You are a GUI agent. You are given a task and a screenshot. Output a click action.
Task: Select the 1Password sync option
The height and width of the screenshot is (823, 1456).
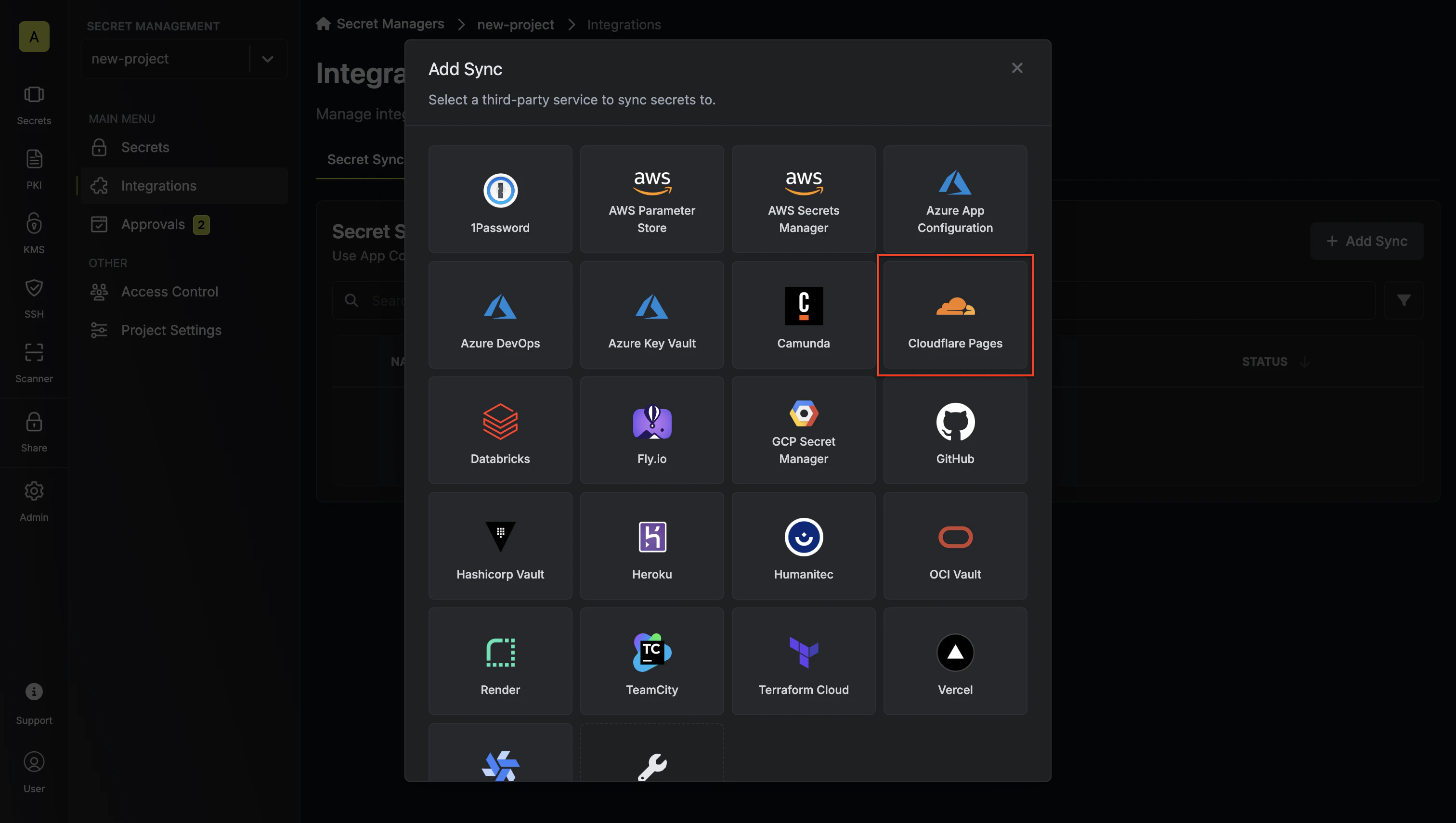pyautogui.click(x=500, y=199)
